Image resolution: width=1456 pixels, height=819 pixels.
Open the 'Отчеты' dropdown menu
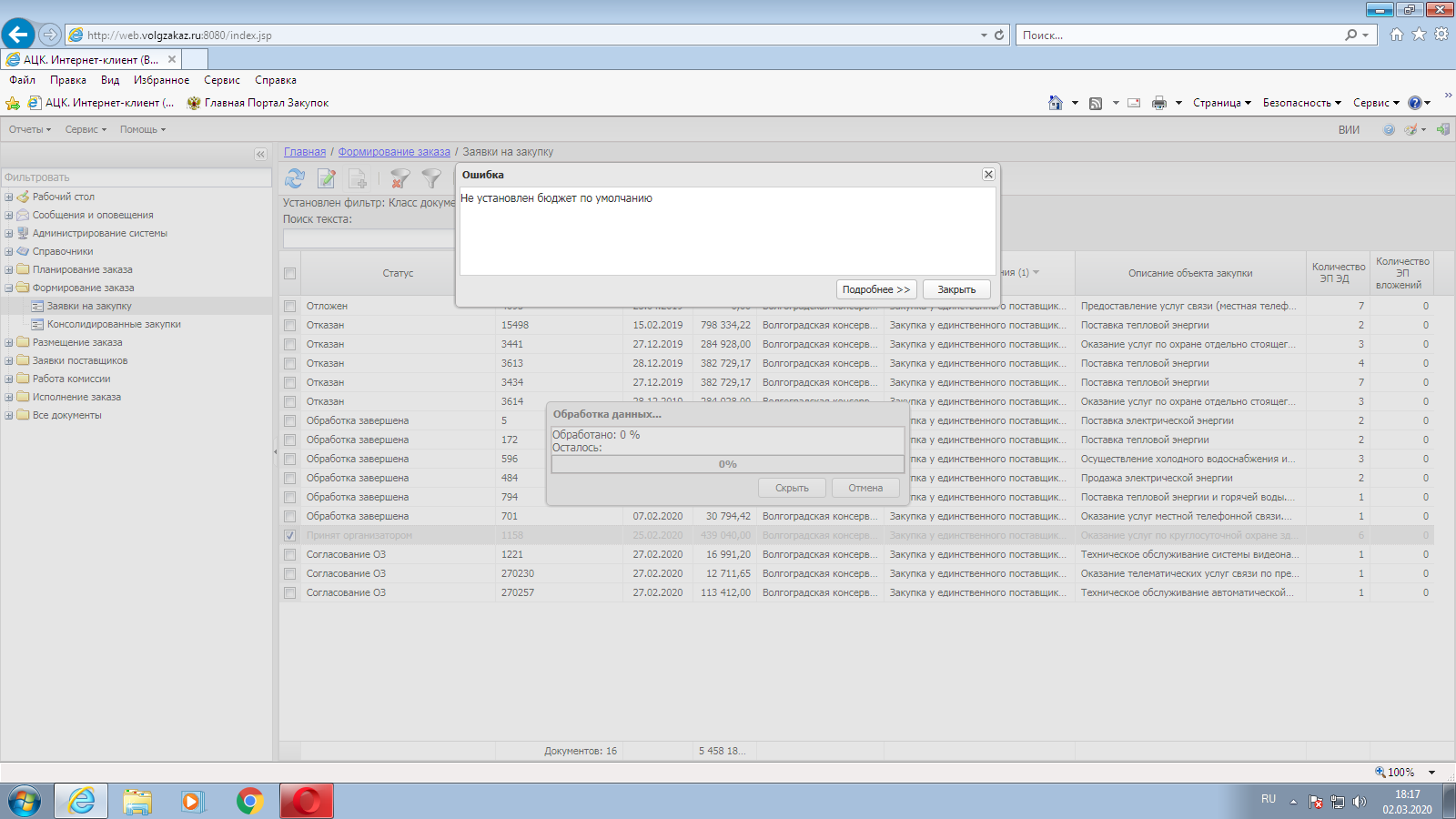29,129
